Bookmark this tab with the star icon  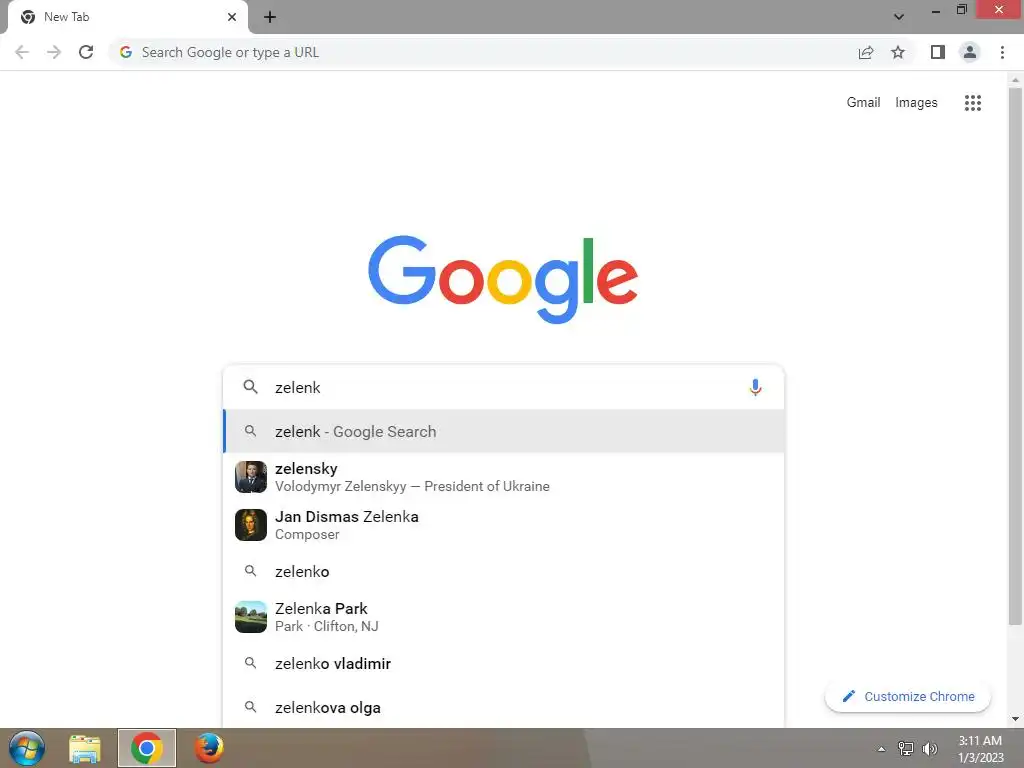point(898,52)
